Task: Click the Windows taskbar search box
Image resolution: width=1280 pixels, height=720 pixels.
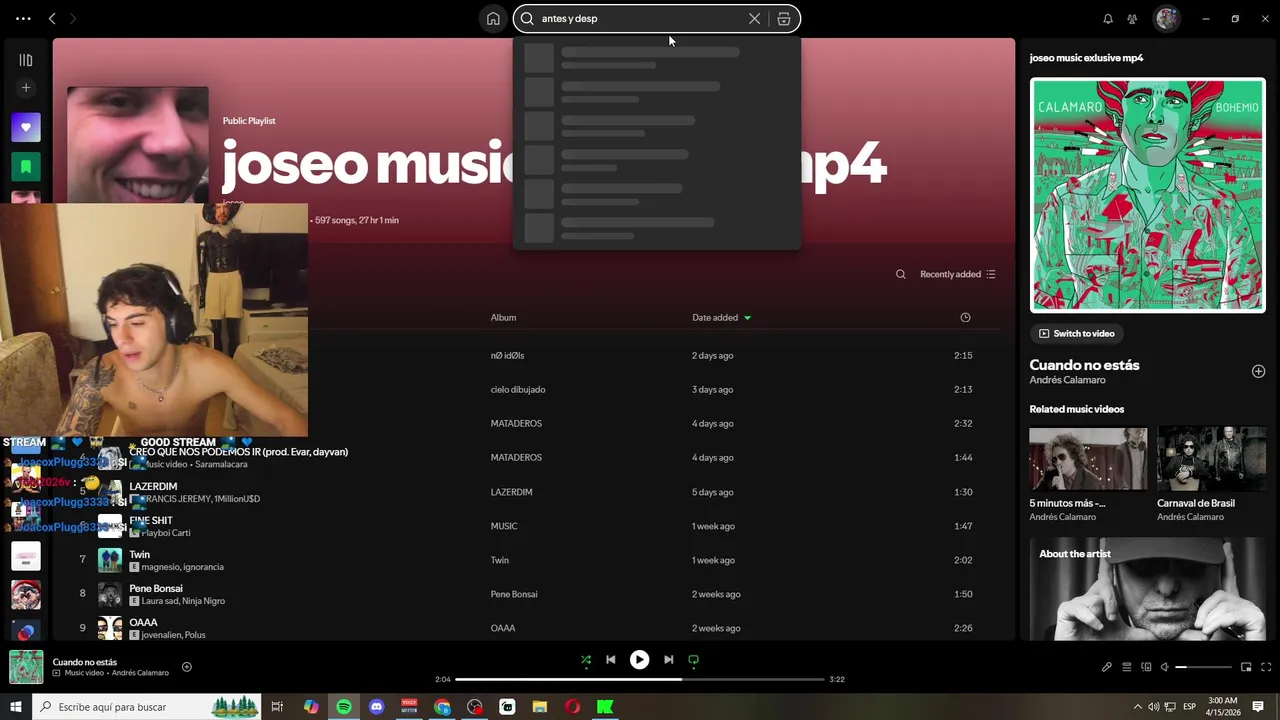Action: pyautogui.click(x=147, y=707)
